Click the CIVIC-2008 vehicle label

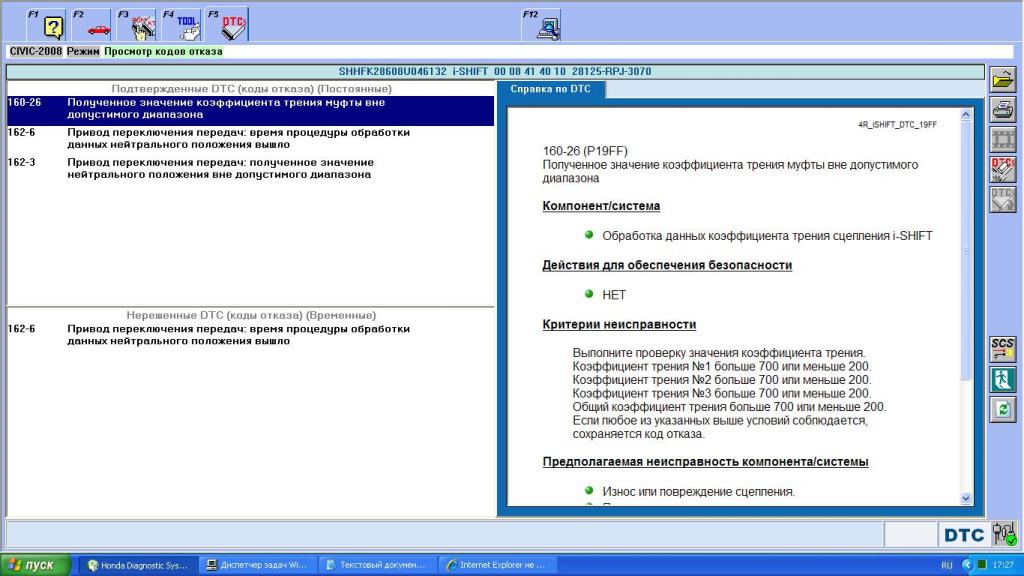tap(35, 52)
